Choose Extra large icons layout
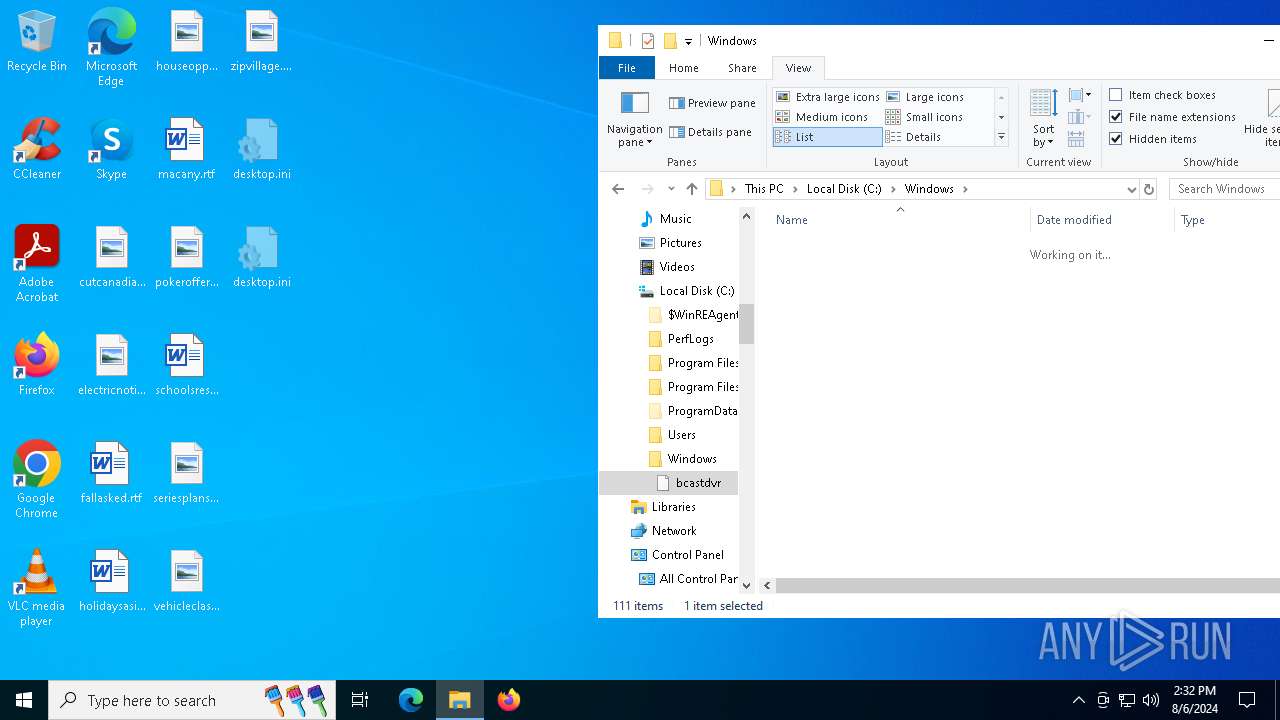The width and height of the screenshot is (1280, 720). coord(827,97)
